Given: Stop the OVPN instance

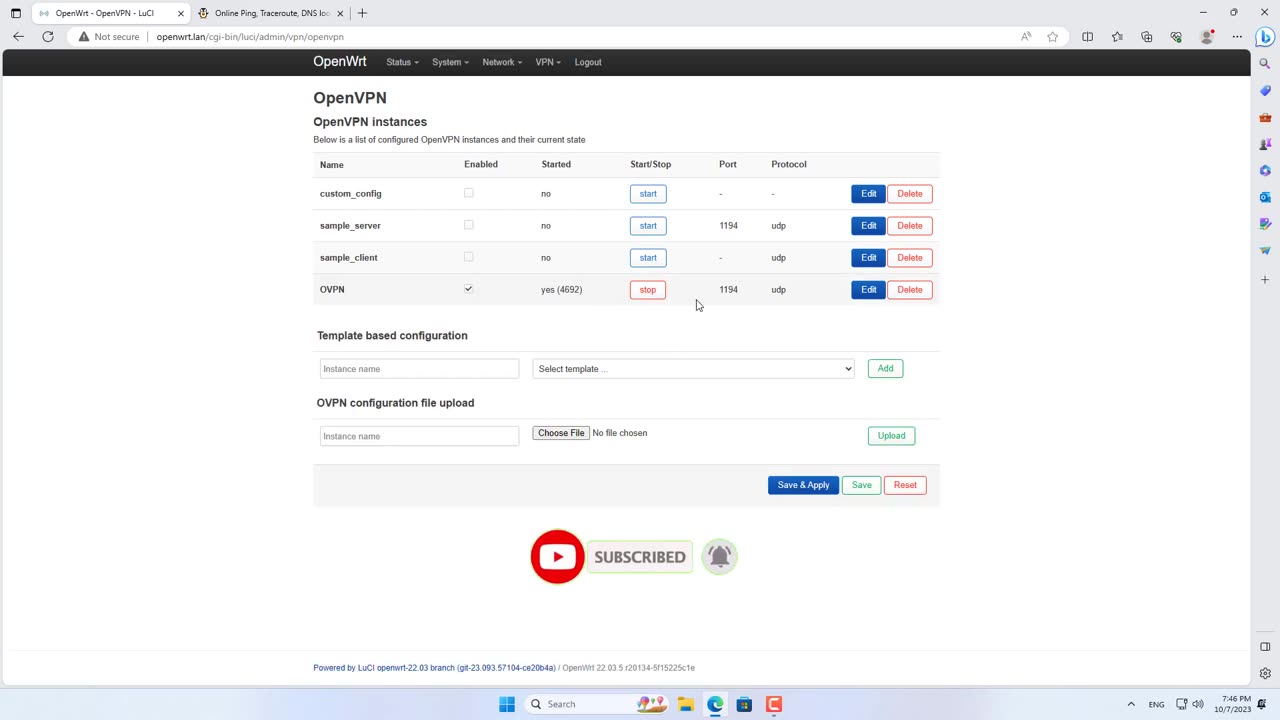Looking at the screenshot, I should pos(648,290).
